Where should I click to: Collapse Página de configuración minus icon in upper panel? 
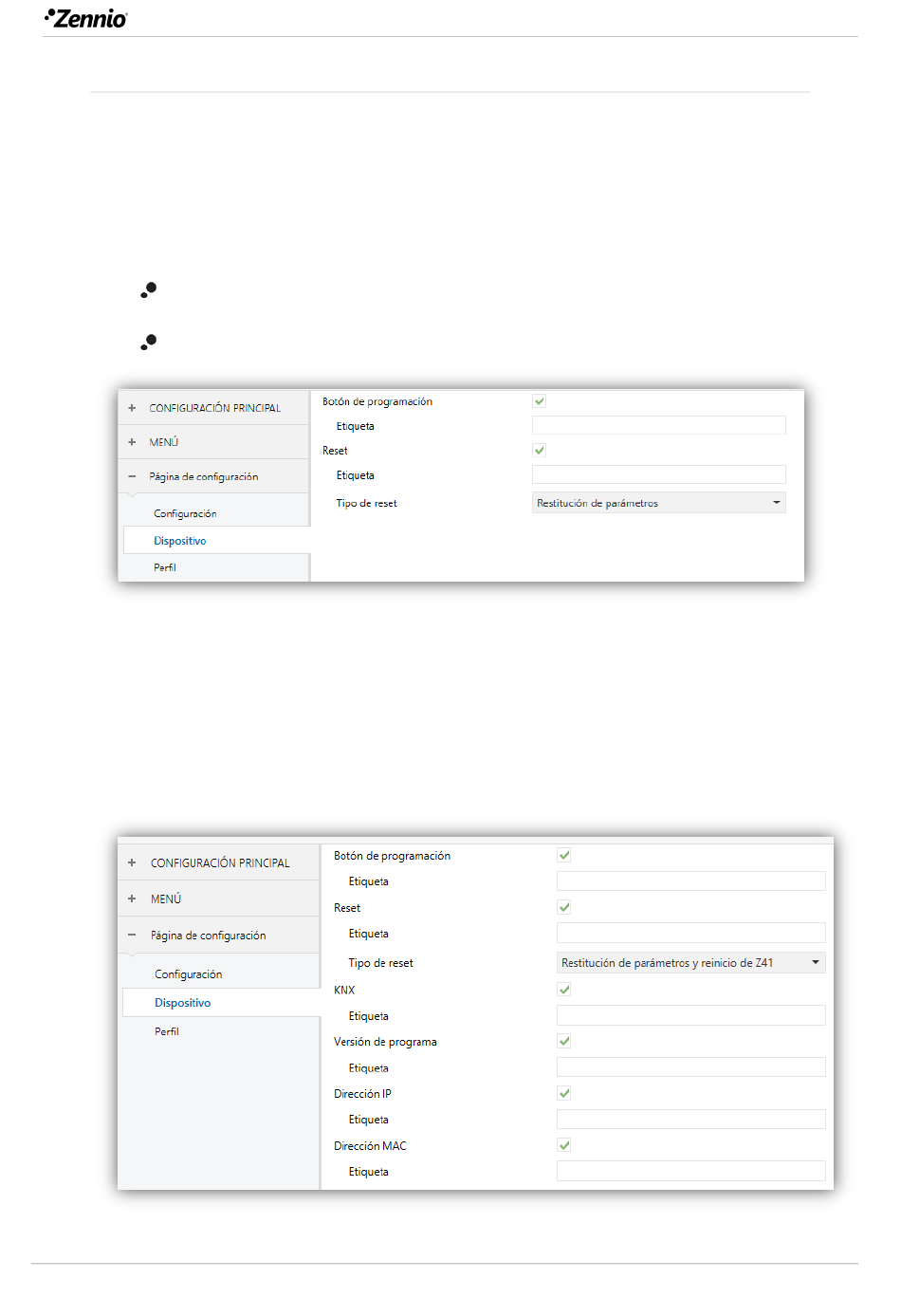(x=132, y=476)
